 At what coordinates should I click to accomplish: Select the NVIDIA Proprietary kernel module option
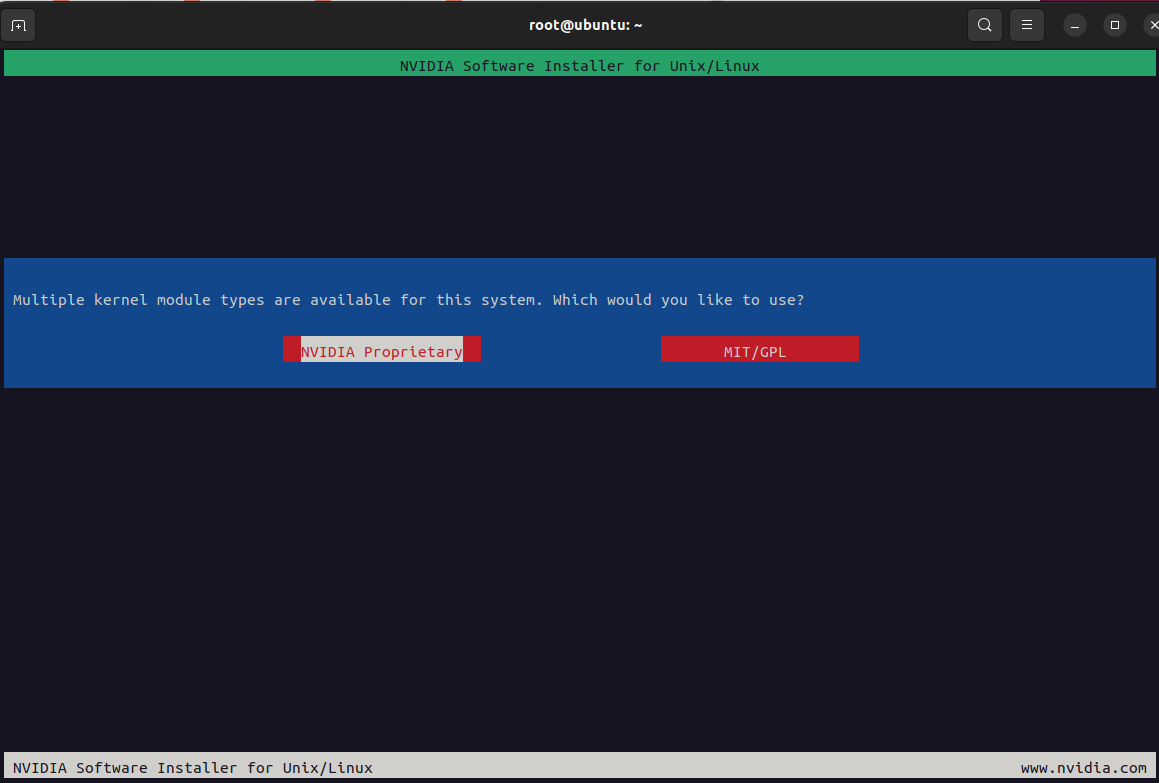pos(381,350)
